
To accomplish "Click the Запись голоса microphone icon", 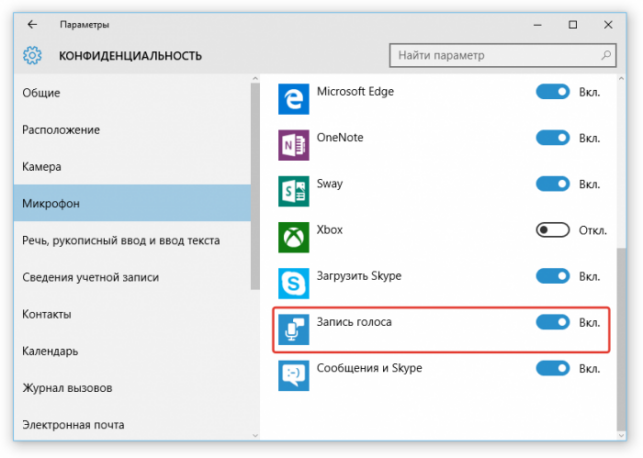I will coord(294,330).
